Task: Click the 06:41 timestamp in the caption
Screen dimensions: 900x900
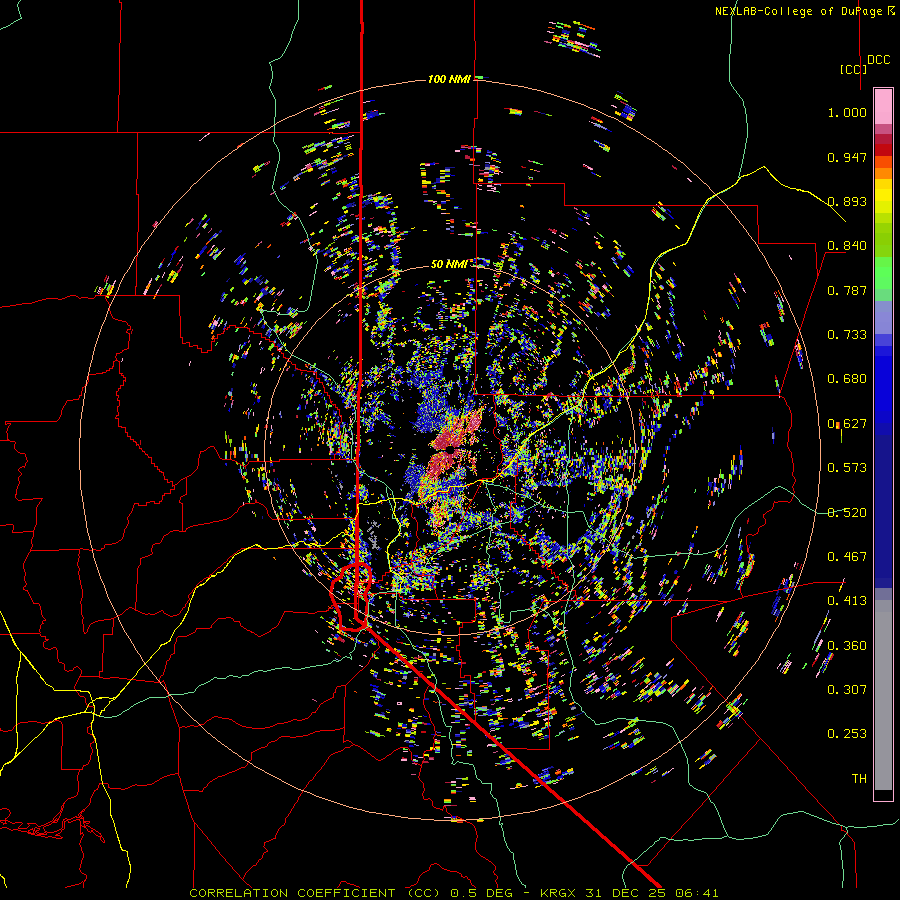Action: pos(697,893)
